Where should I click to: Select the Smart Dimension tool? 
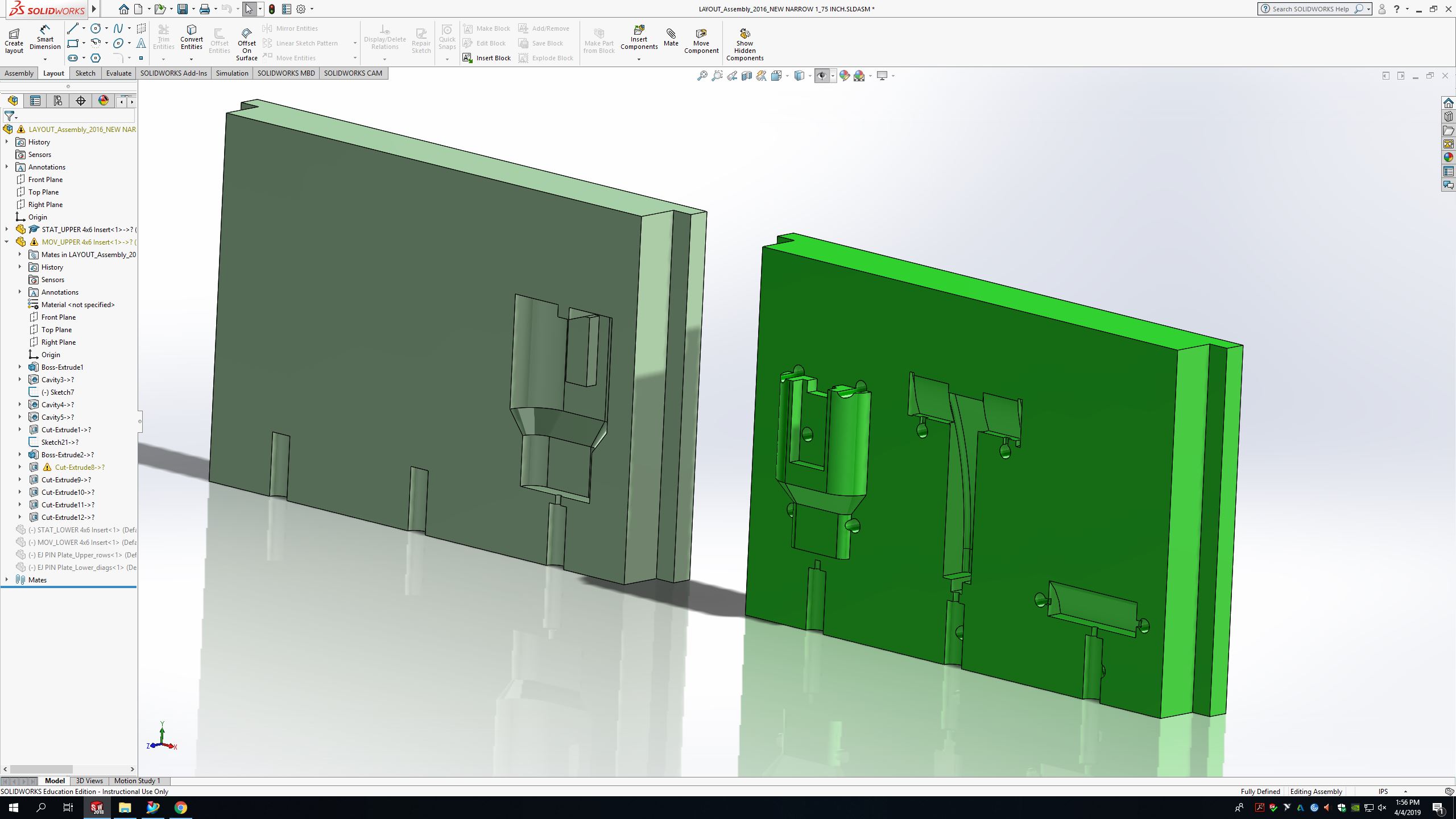coord(45,37)
